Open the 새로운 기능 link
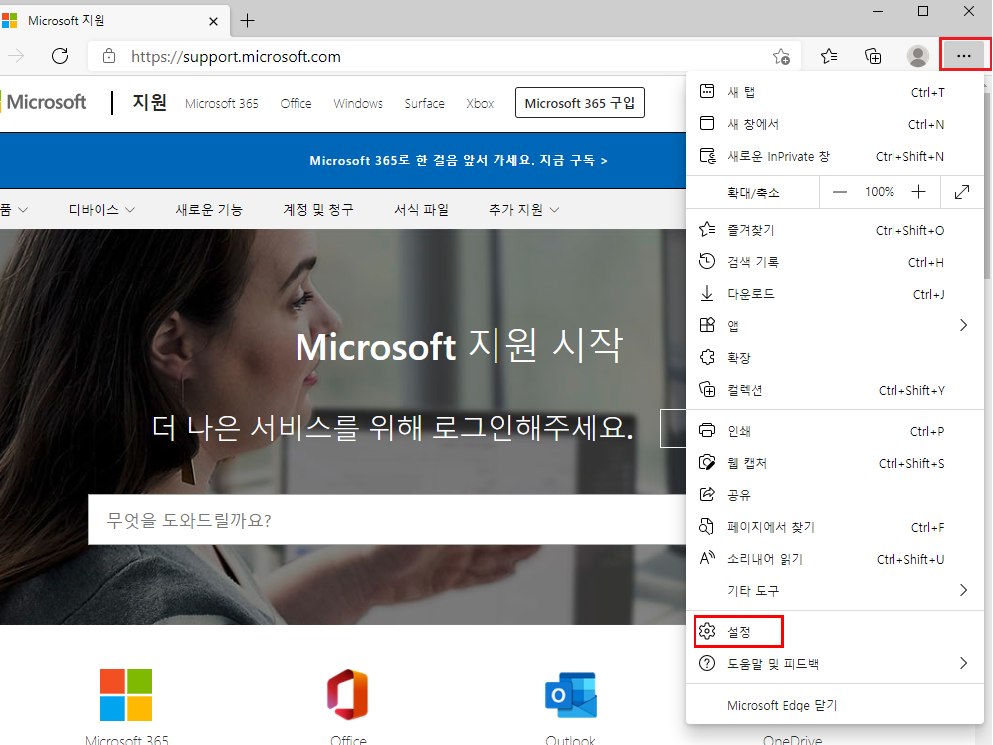The width and height of the screenshot is (993, 745). (x=209, y=210)
